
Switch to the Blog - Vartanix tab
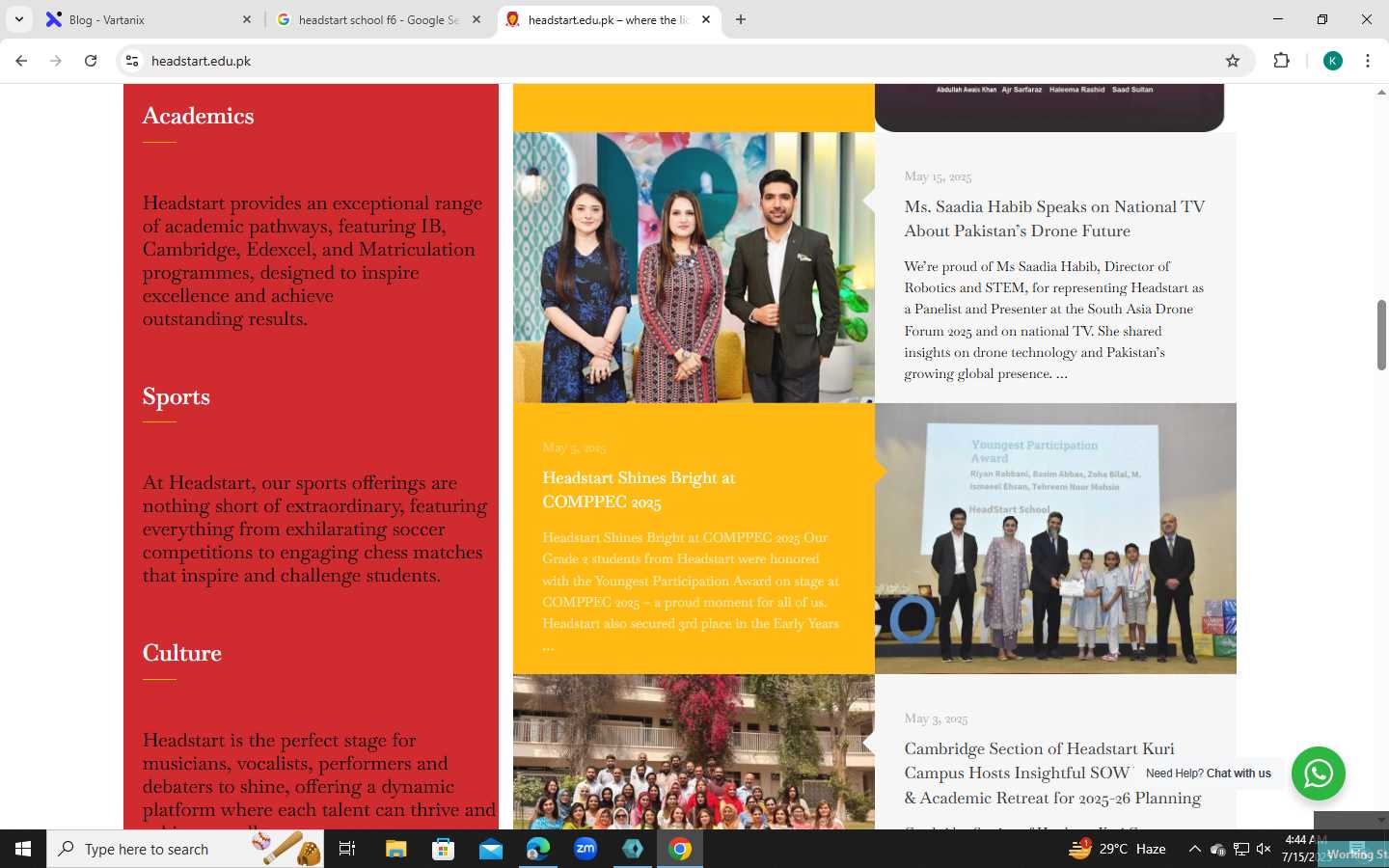coord(149,19)
